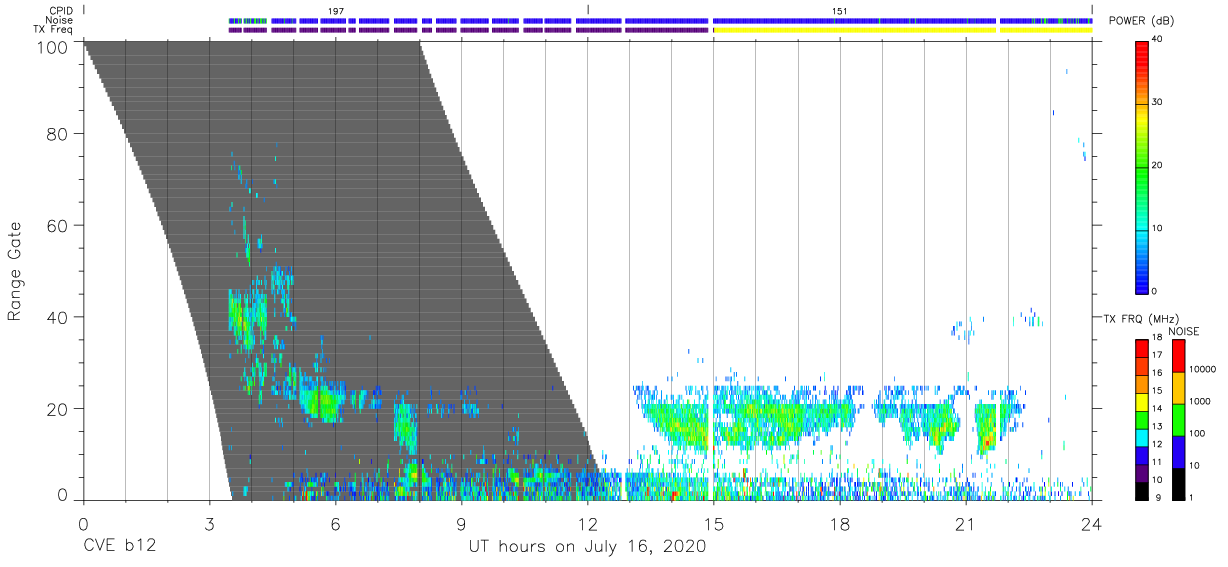Screen dimensions: 1228x567
Task: Click the "18" tick on the UT hours axis
Action: (x=840, y=522)
